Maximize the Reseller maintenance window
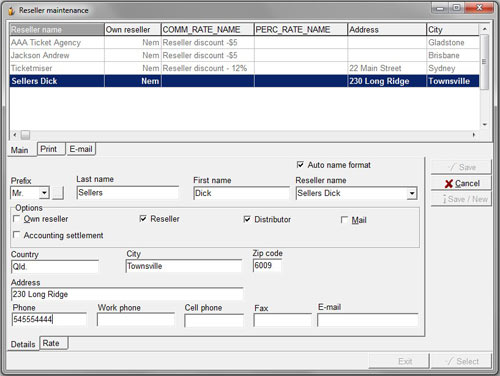Viewport: 500px width, 376px height. (457, 8)
